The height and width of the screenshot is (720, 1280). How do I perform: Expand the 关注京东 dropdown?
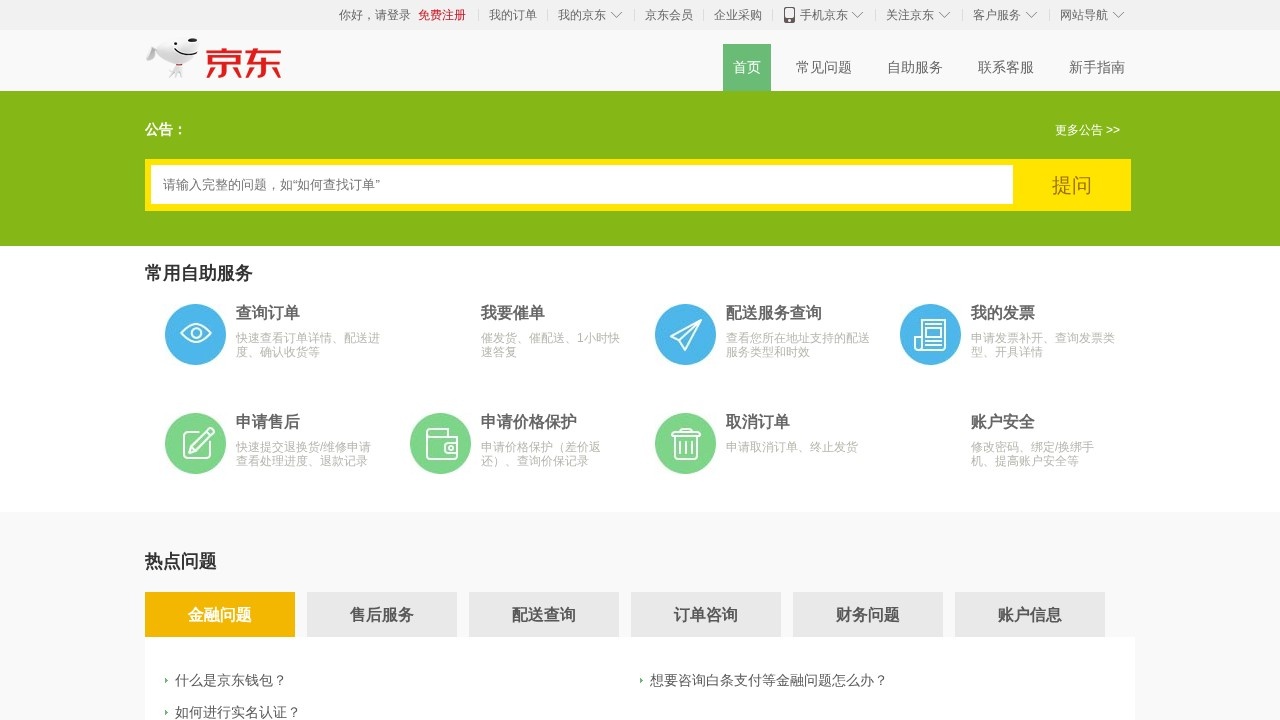918,15
